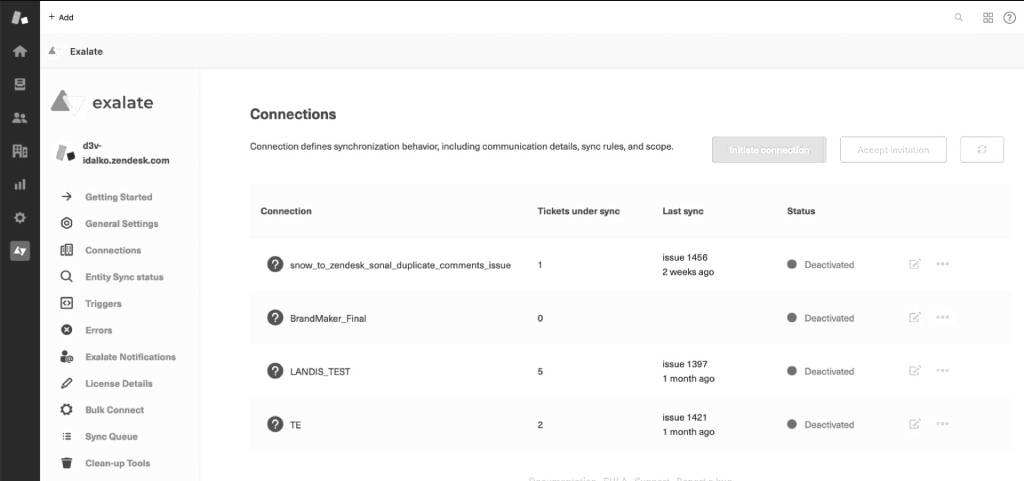Click the Initiate connection button
The image size is (1024, 481).
click(769, 149)
